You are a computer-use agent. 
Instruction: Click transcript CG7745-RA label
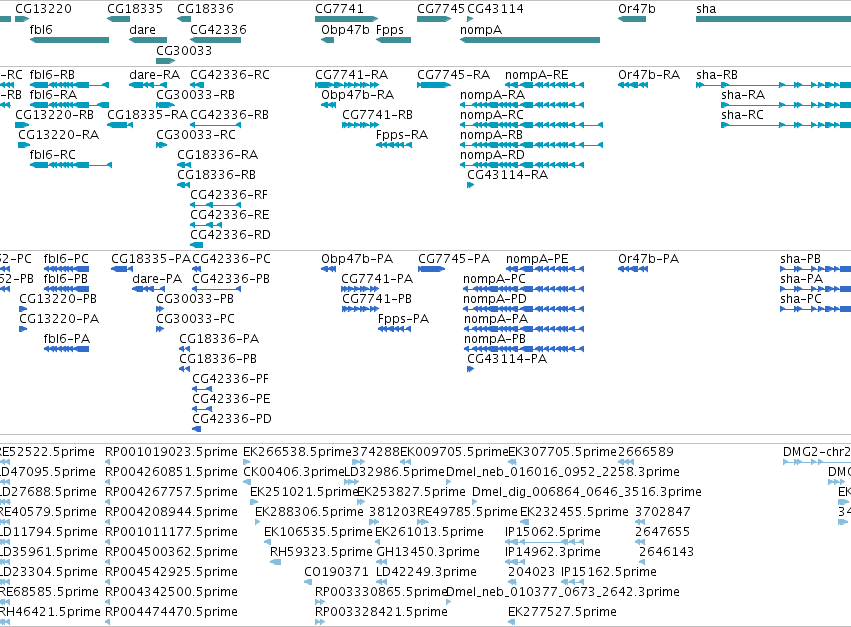(x=453, y=75)
